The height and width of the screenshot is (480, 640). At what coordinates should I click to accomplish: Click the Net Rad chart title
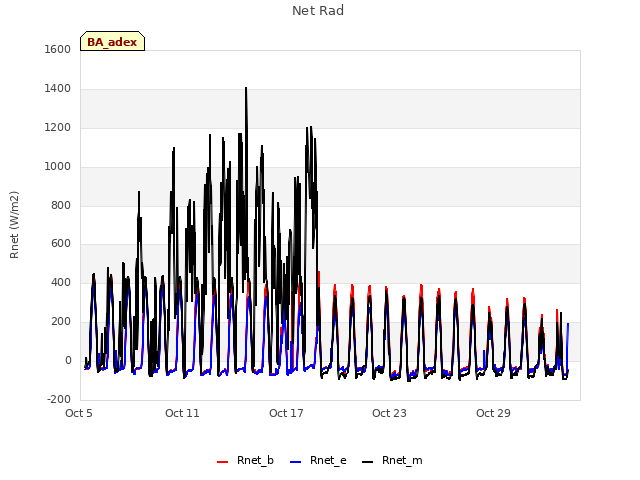coord(318,11)
